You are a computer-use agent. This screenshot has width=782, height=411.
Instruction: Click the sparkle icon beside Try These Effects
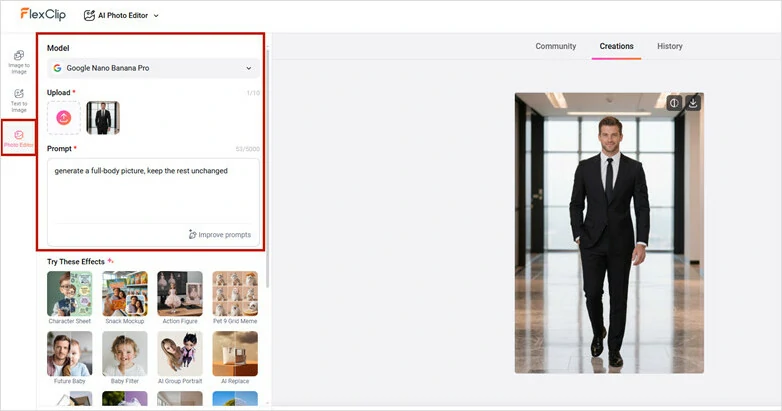111,261
